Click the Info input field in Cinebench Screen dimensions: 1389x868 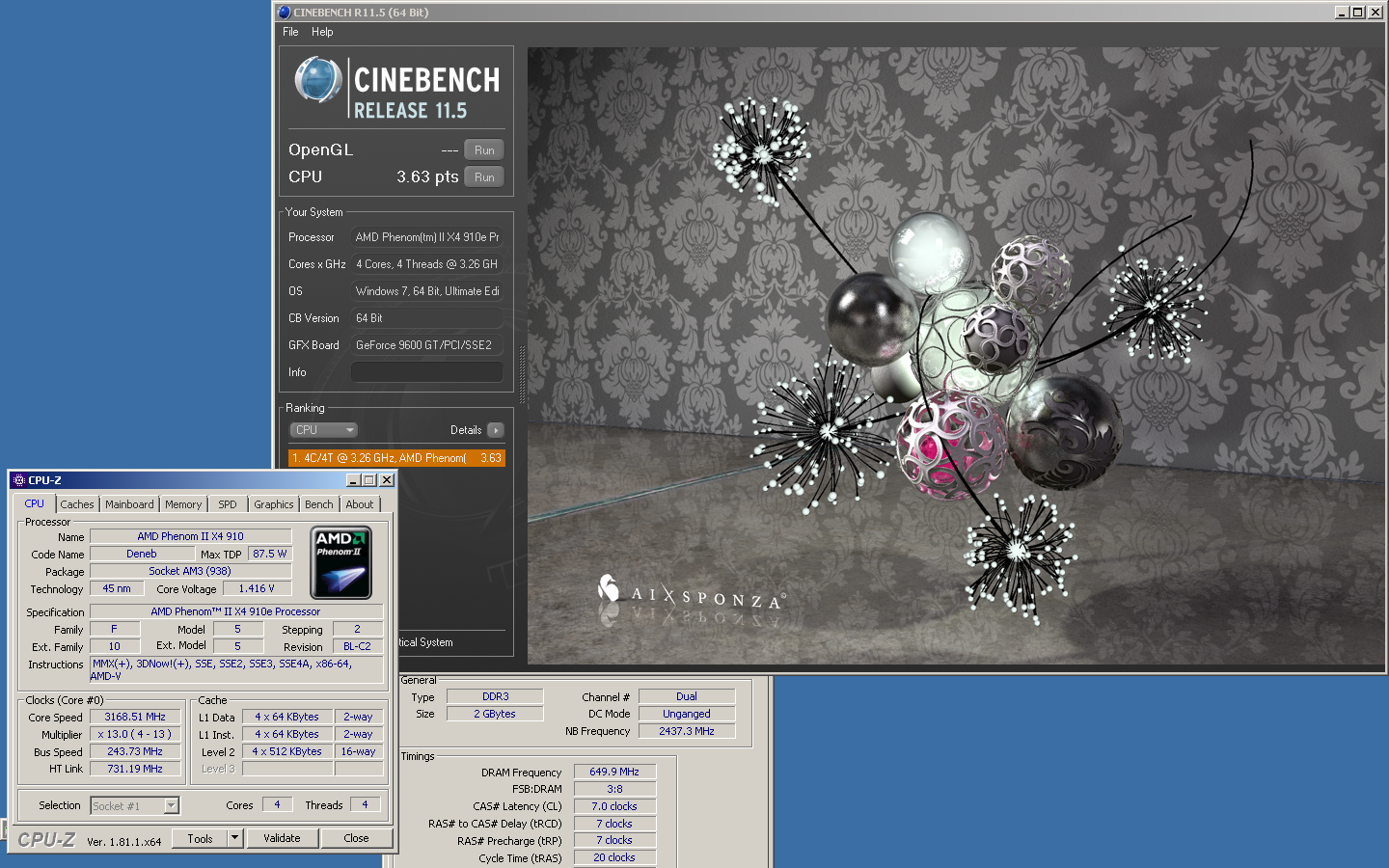(x=427, y=372)
